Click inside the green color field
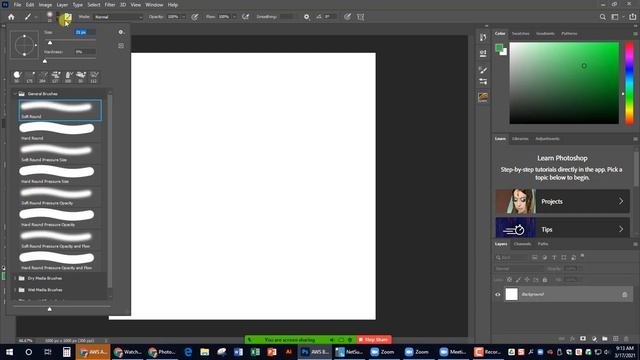 coord(564,83)
